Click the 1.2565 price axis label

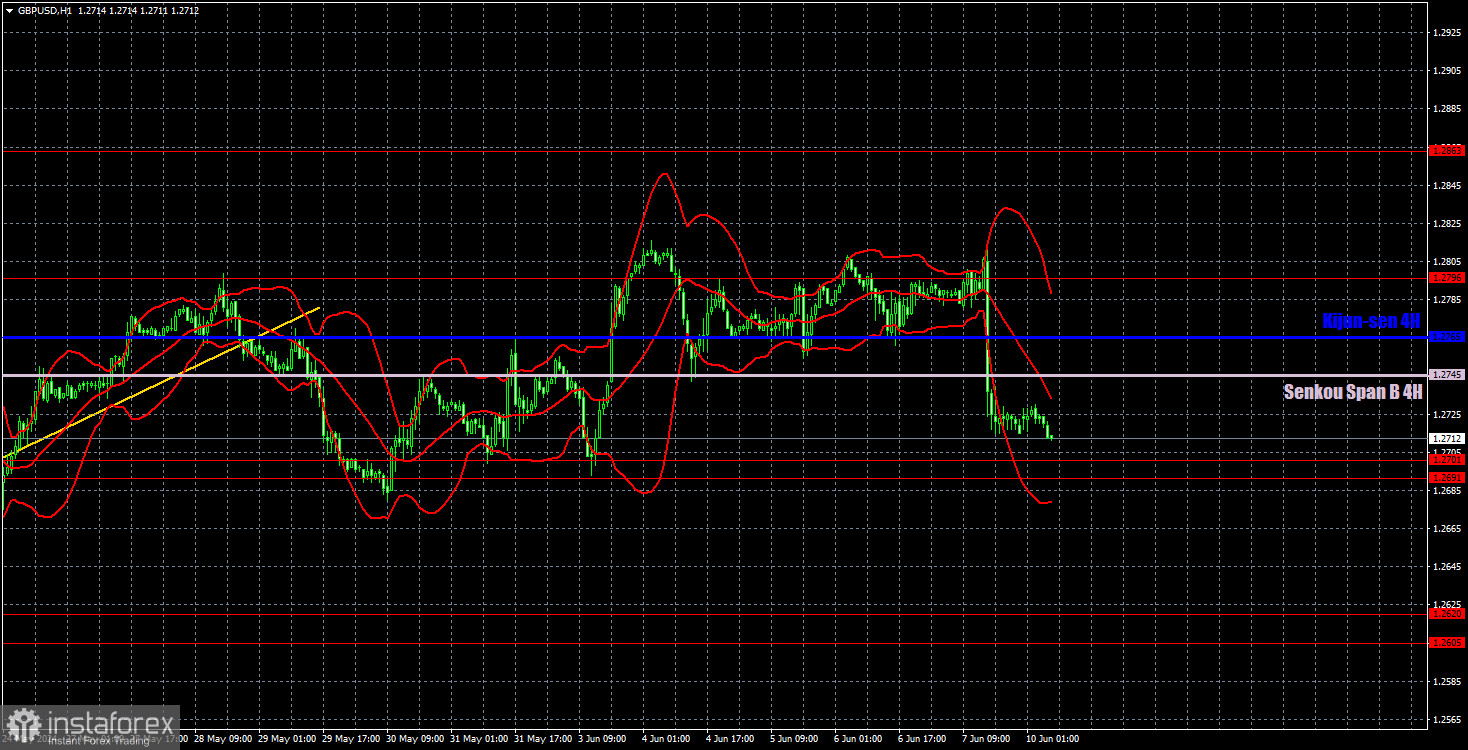[x=1447, y=720]
